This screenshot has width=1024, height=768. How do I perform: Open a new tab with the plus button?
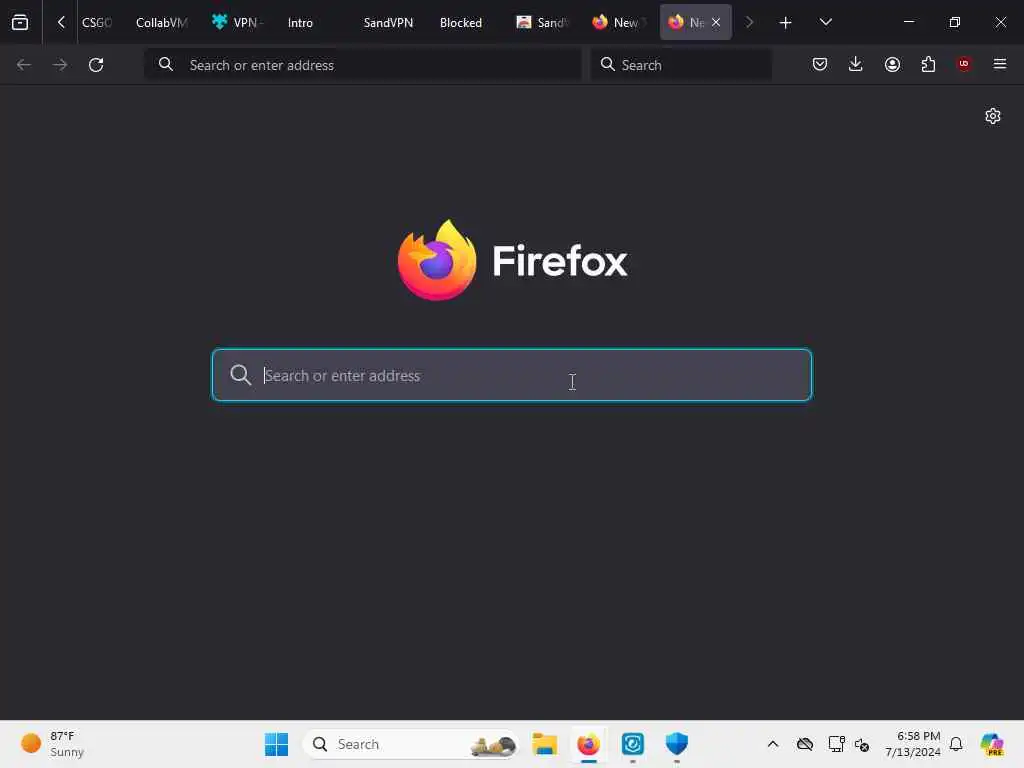(785, 22)
